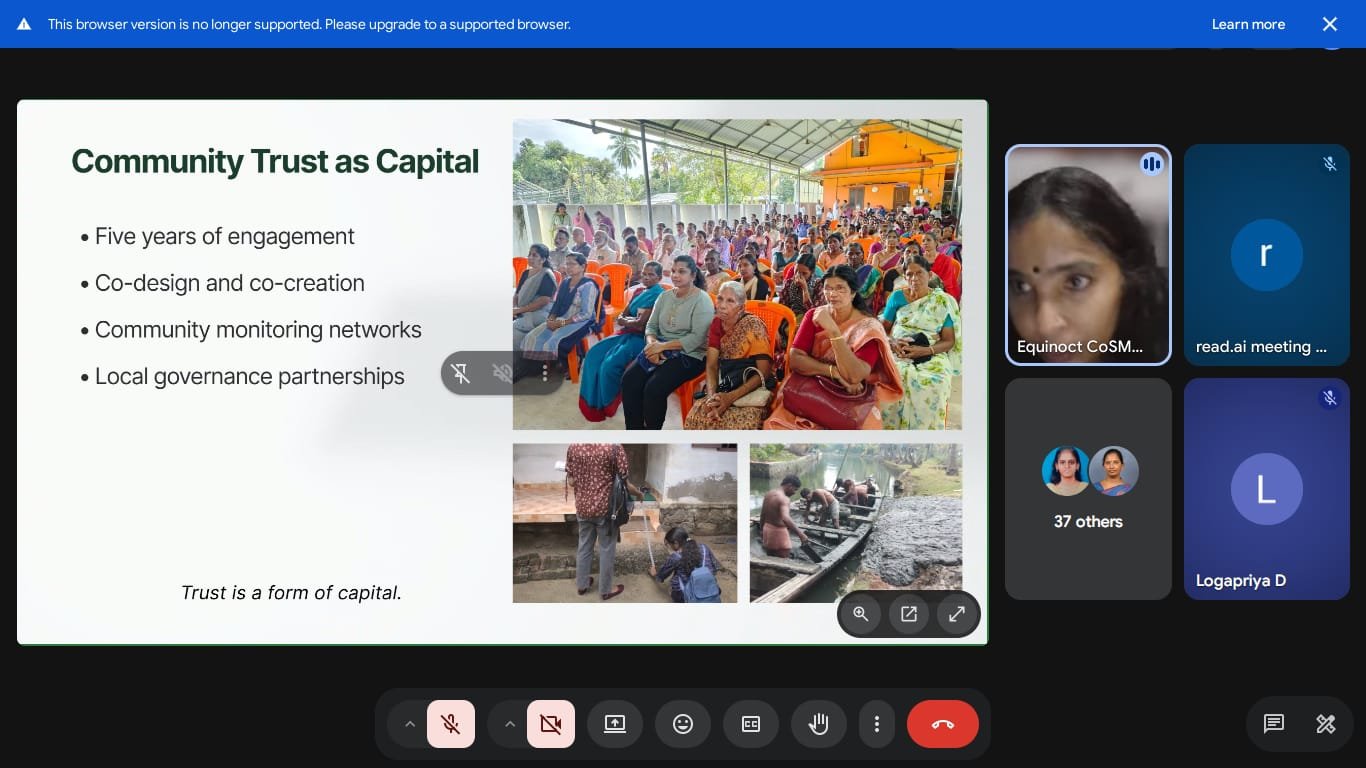Click the warning icon in the browser banner

pyautogui.click(x=24, y=24)
